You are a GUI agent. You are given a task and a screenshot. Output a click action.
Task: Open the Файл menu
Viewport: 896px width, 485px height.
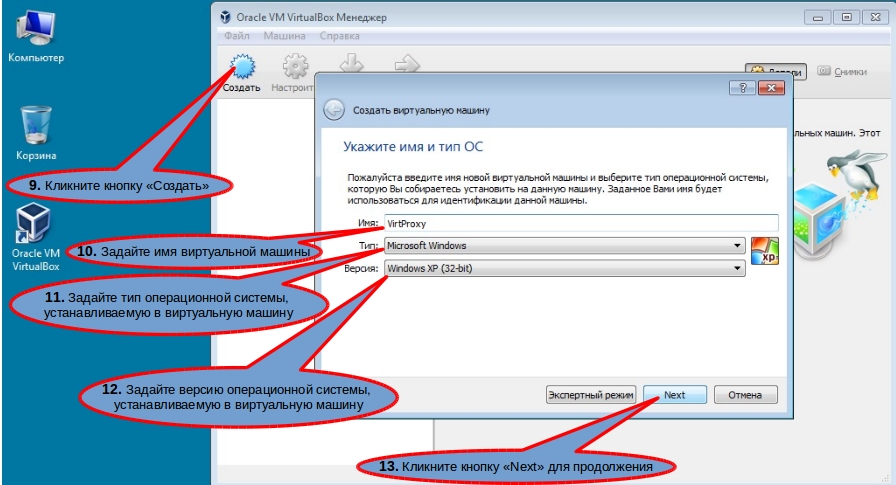pyautogui.click(x=237, y=35)
